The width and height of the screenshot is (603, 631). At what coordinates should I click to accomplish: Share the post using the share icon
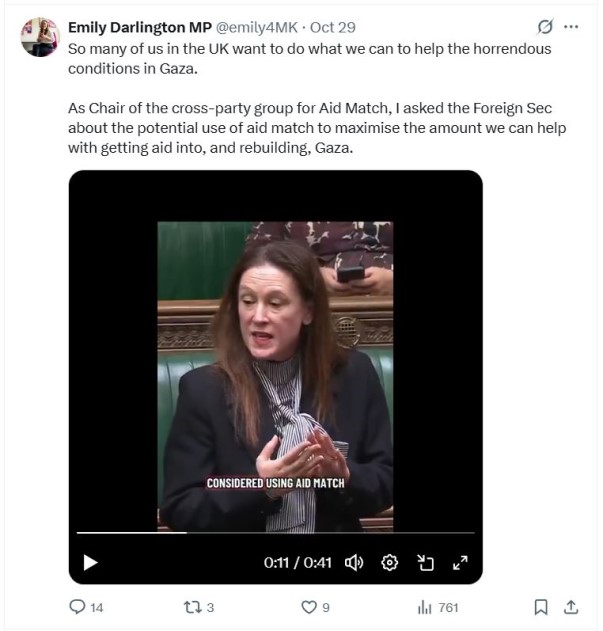pyautogui.click(x=571, y=607)
